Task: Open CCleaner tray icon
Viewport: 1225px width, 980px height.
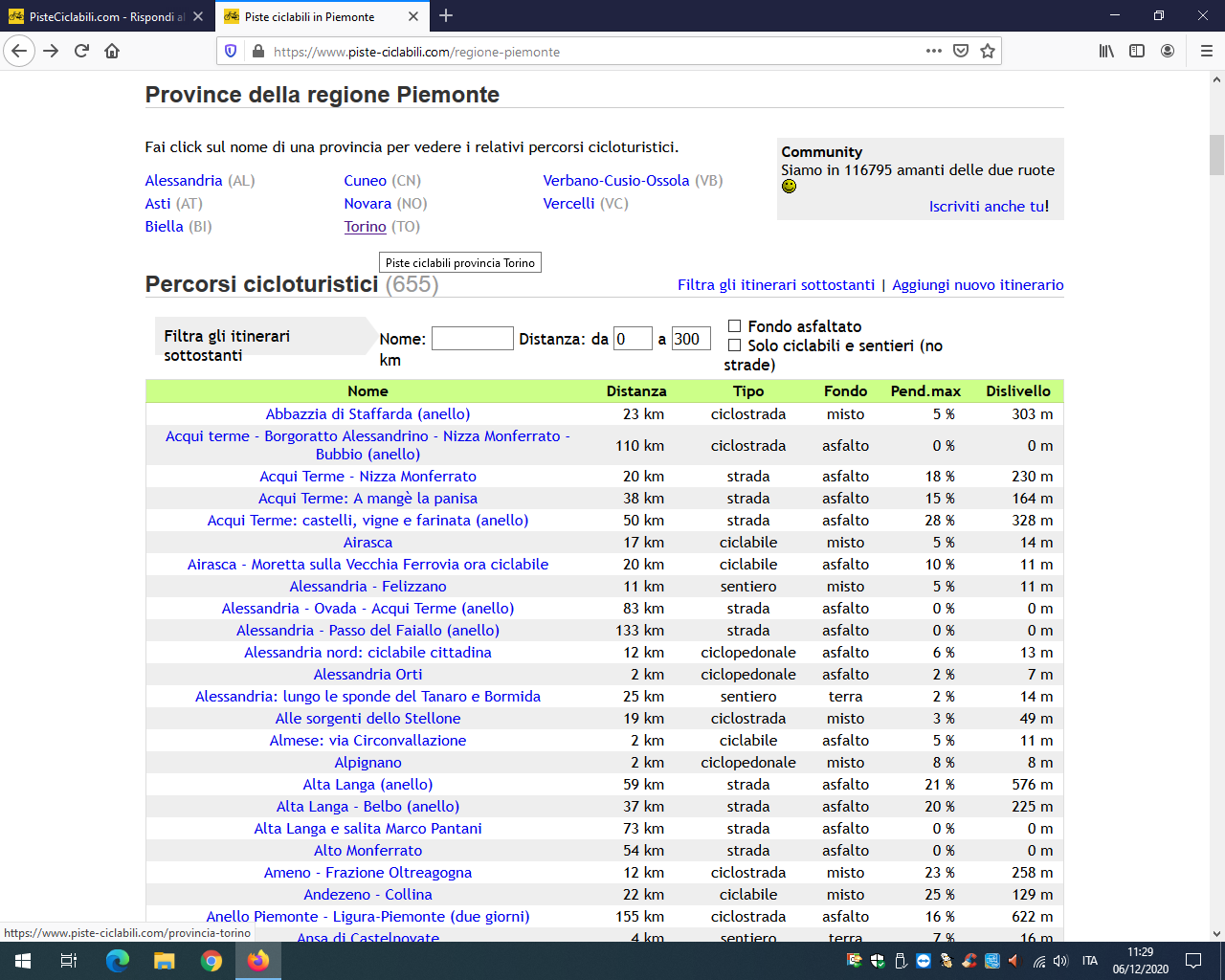Action: 969,961
